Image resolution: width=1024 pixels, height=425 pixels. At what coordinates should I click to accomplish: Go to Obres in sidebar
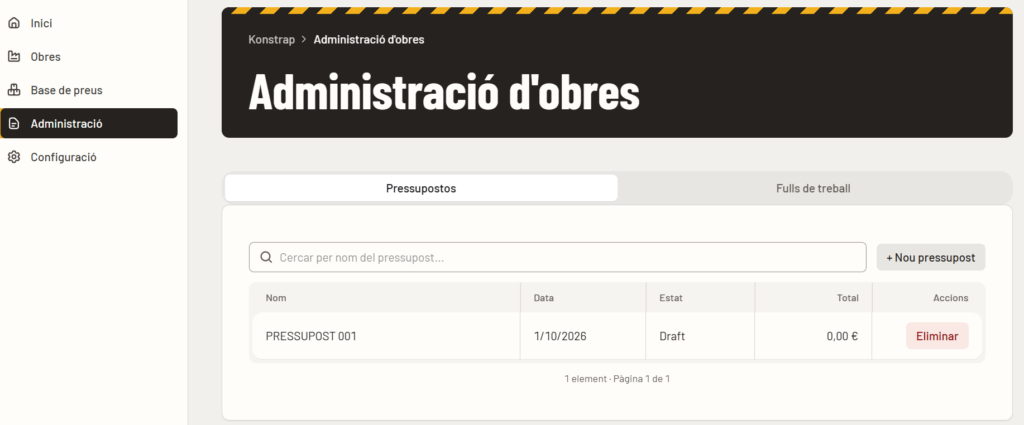(x=89, y=57)
